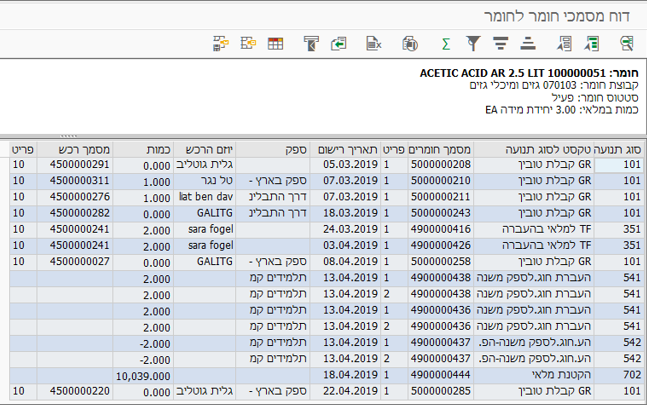
Task: Click material document 4900000444
Action: point(440,375)
